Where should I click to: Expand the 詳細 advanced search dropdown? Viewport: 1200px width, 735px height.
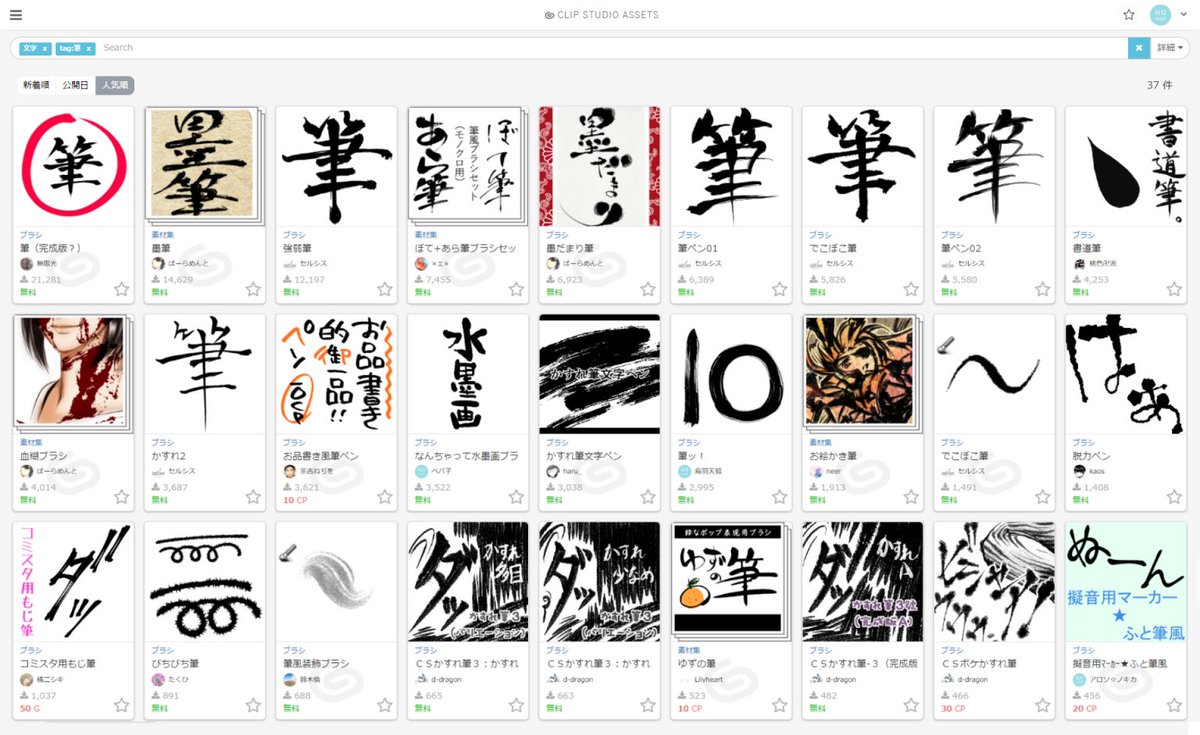click(1170, 48)
